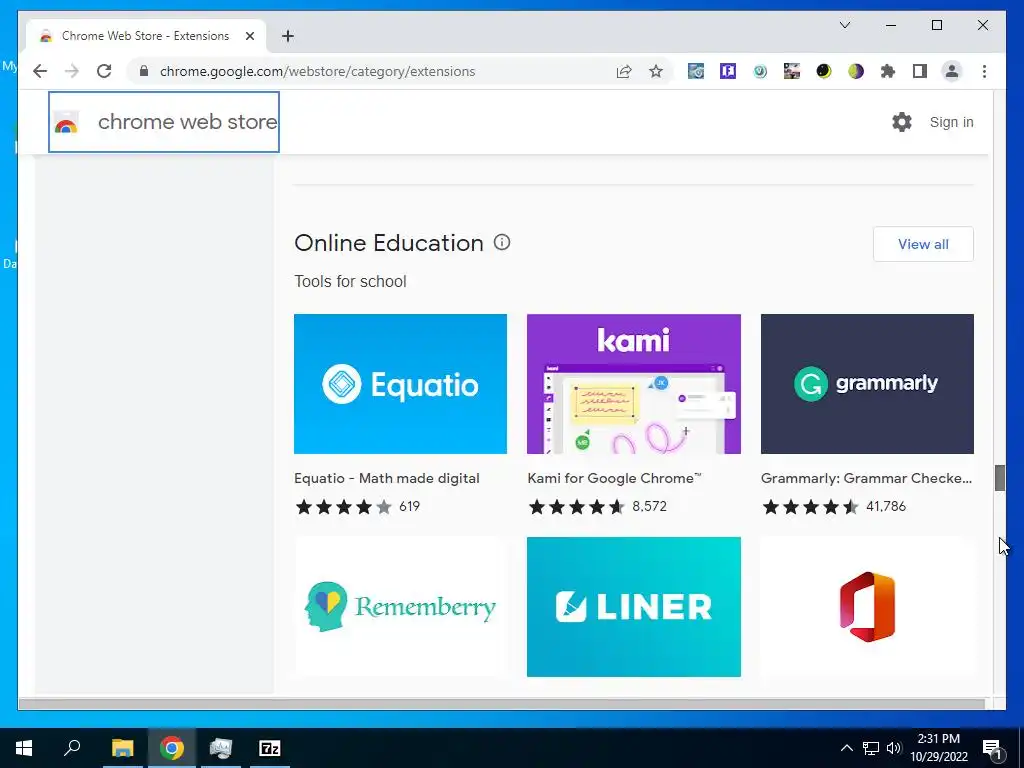The width and height of the screenshot is (1024, 768).
Task: Open the Grammarly extension thumbnail
Action: pos(867,384)
